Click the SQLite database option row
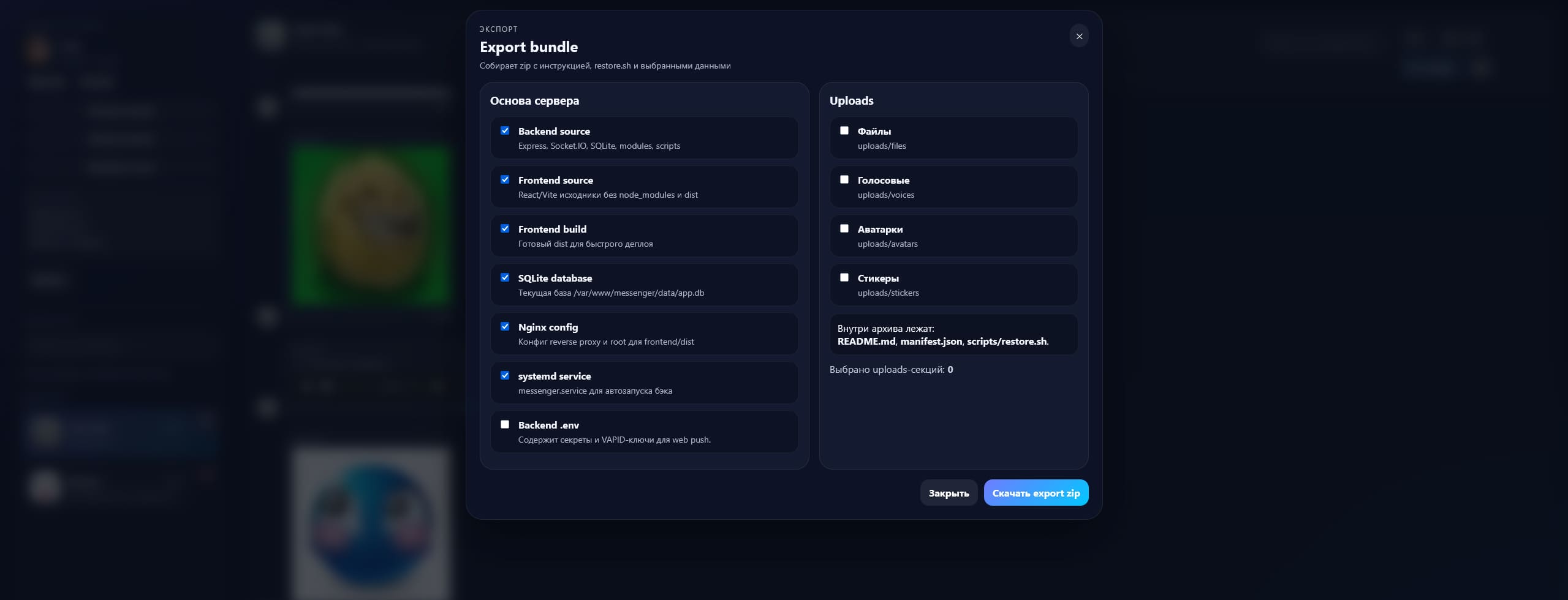1568x600 pixels. tap(644, 285)
